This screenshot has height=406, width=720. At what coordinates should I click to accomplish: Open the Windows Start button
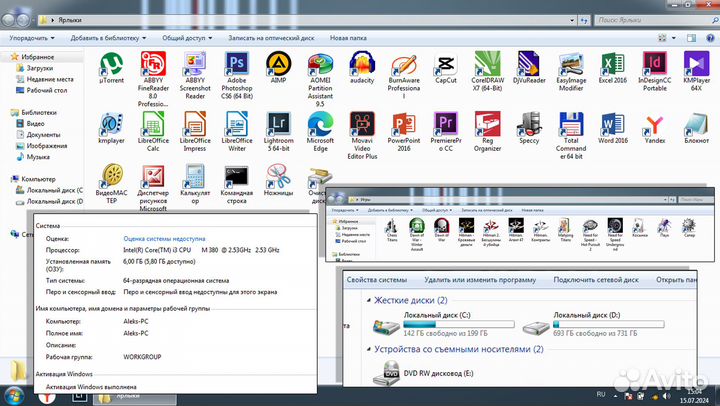13,396
